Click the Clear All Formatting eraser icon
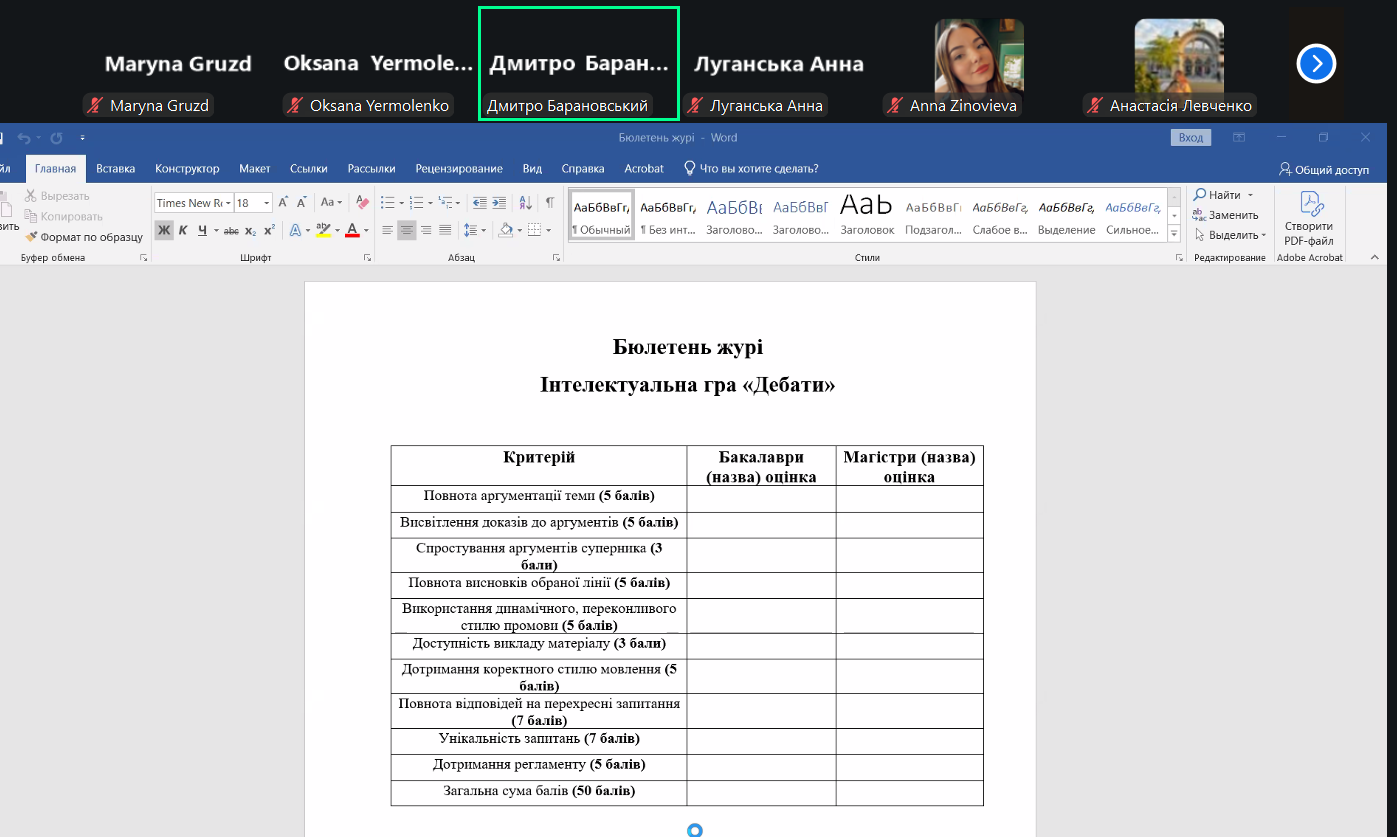1397x837 pixels. pyautogui.click(x=362, y=203)
